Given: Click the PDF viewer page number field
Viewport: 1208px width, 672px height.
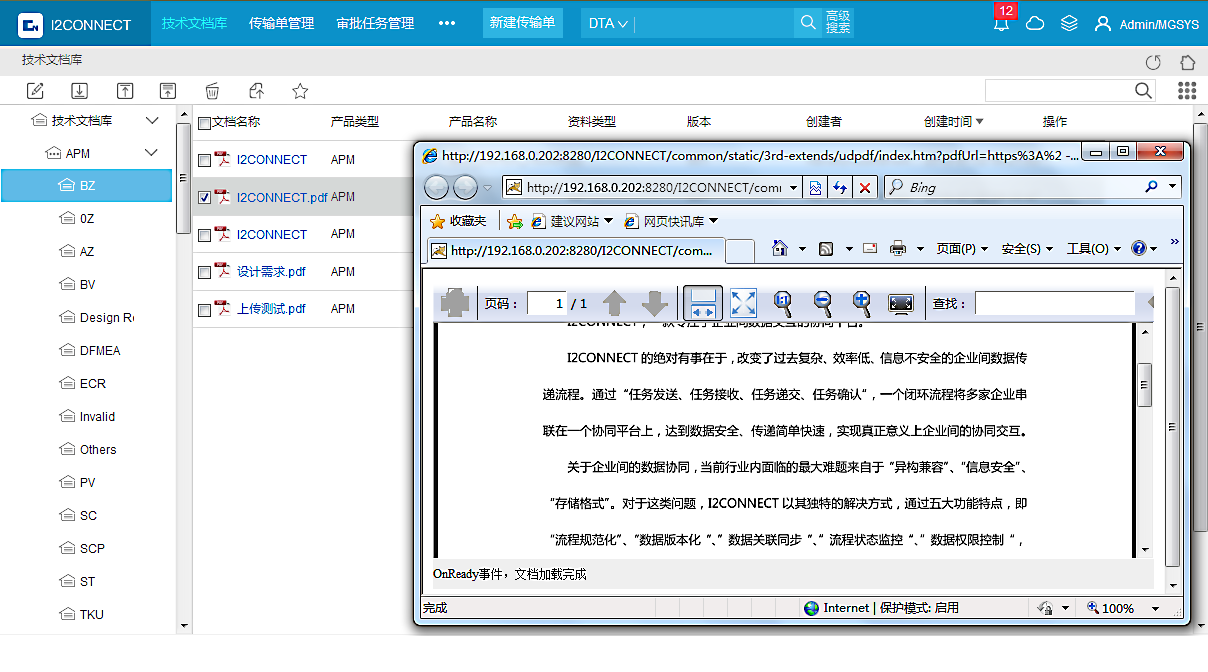Looking at the screenshot, I should (547, 303).
